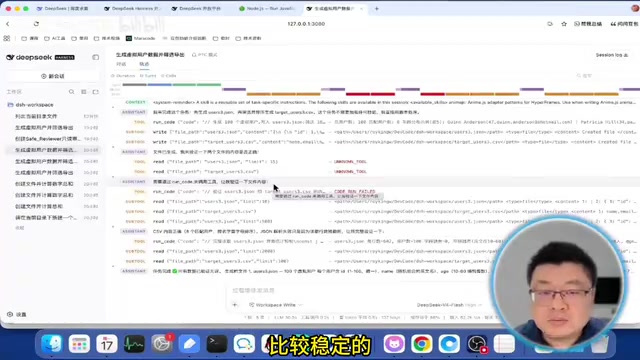Screen dimensions: 640x360
Task: Open System Settings gear in Dock
Action: click(x=162, y=344)
